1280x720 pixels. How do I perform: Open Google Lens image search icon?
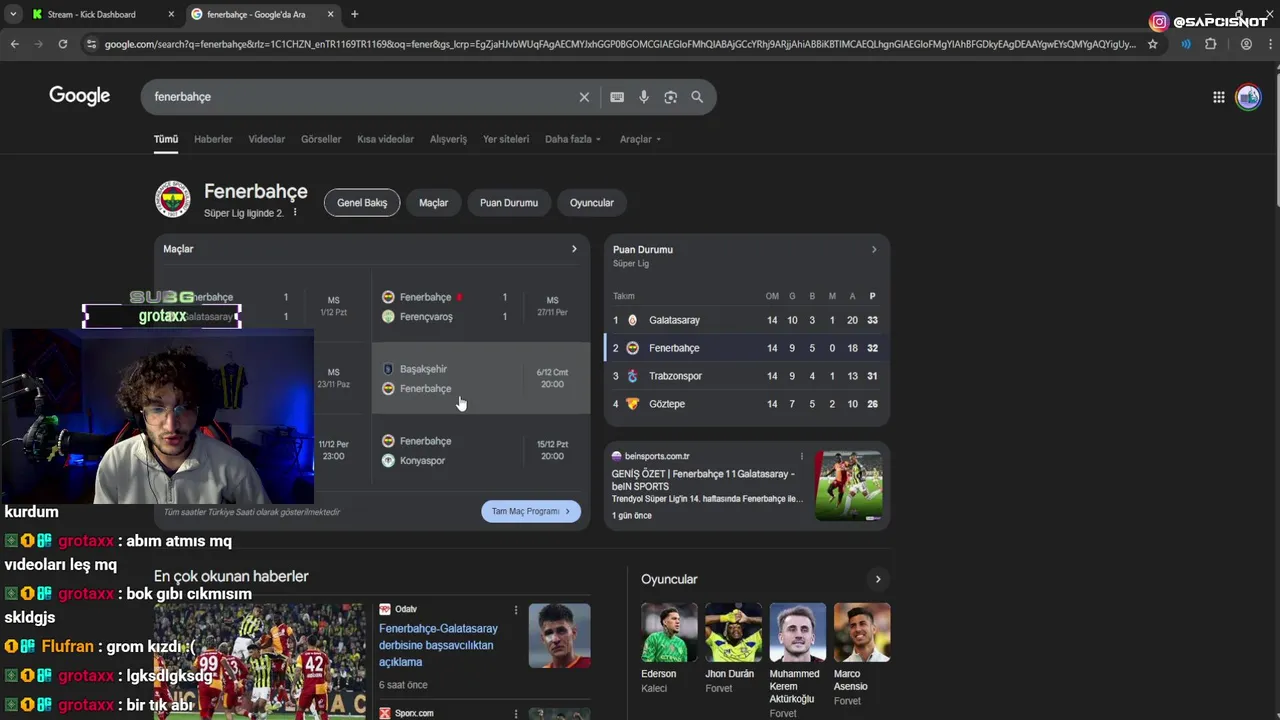click(x=671, y=97)
